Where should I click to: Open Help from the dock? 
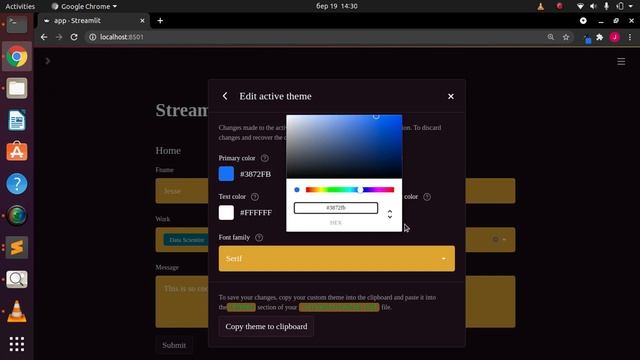17,184
